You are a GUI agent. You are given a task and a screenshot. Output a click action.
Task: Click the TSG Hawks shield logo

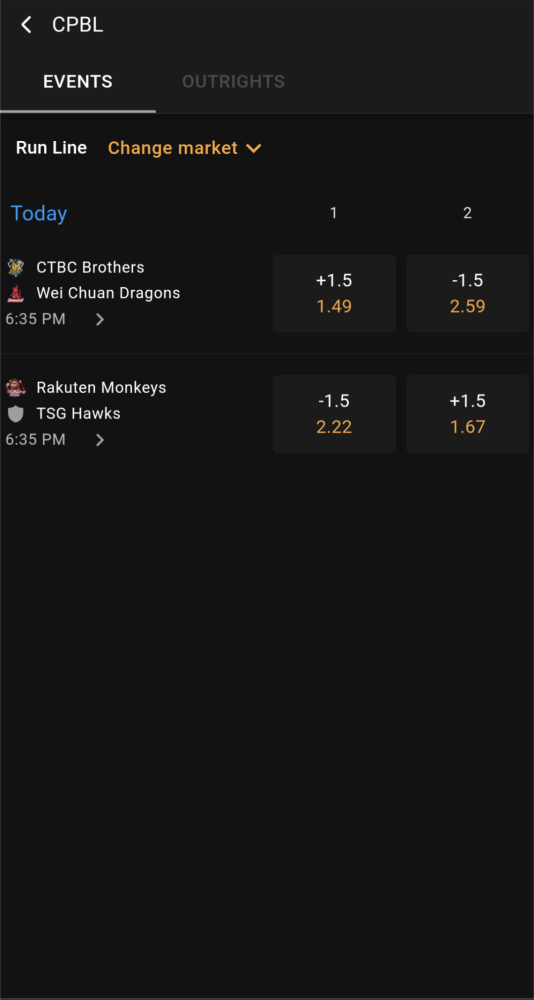15,414
